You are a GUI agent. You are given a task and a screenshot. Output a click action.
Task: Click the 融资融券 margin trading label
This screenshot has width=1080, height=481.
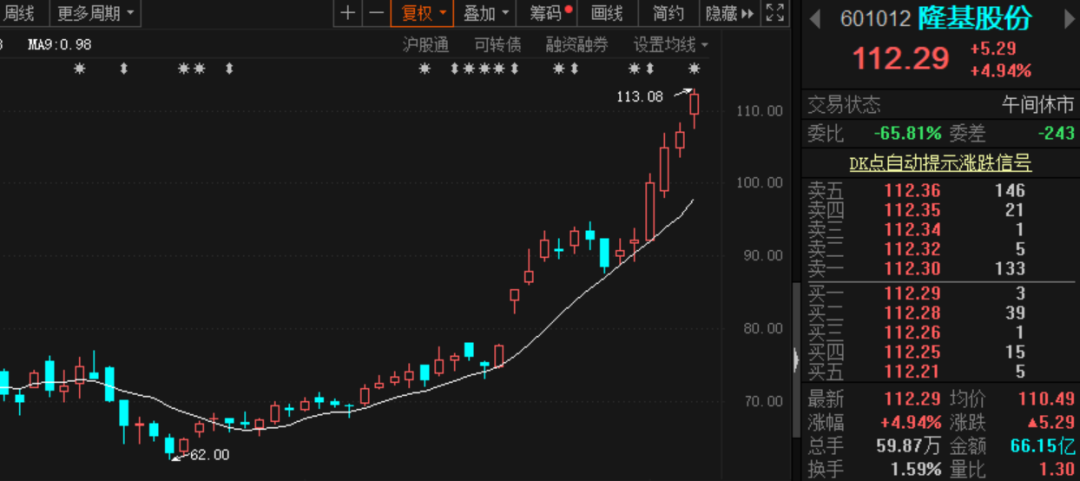[576, 44]
